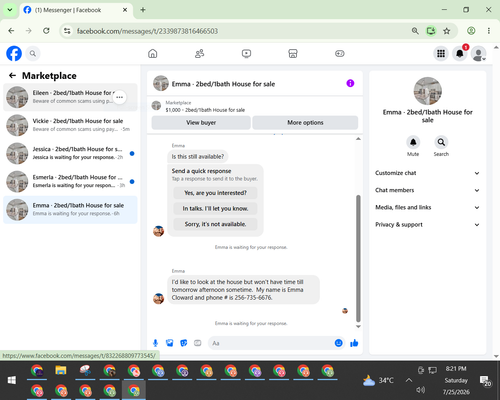Image resolution: width=500 pixels, height=400 pixels.
Task: Open the notifications bell in header
Action: coord(460,53)
